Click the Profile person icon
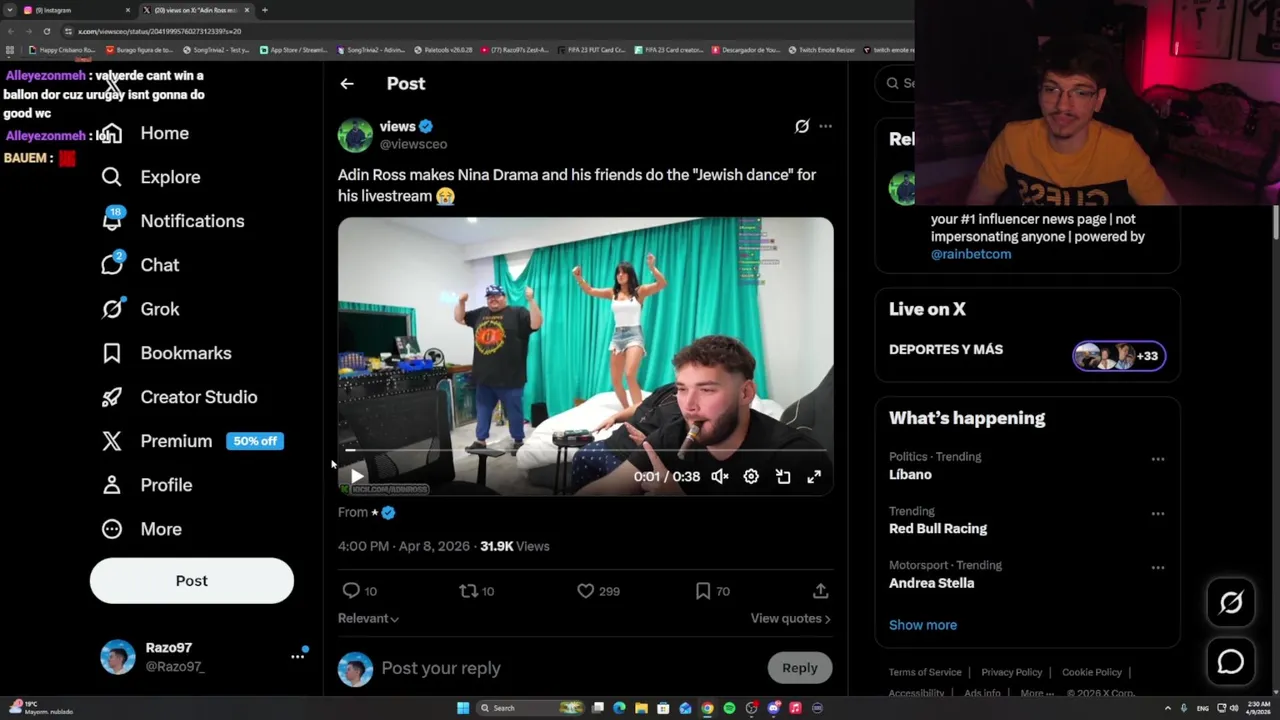 [x=112, y=485]
